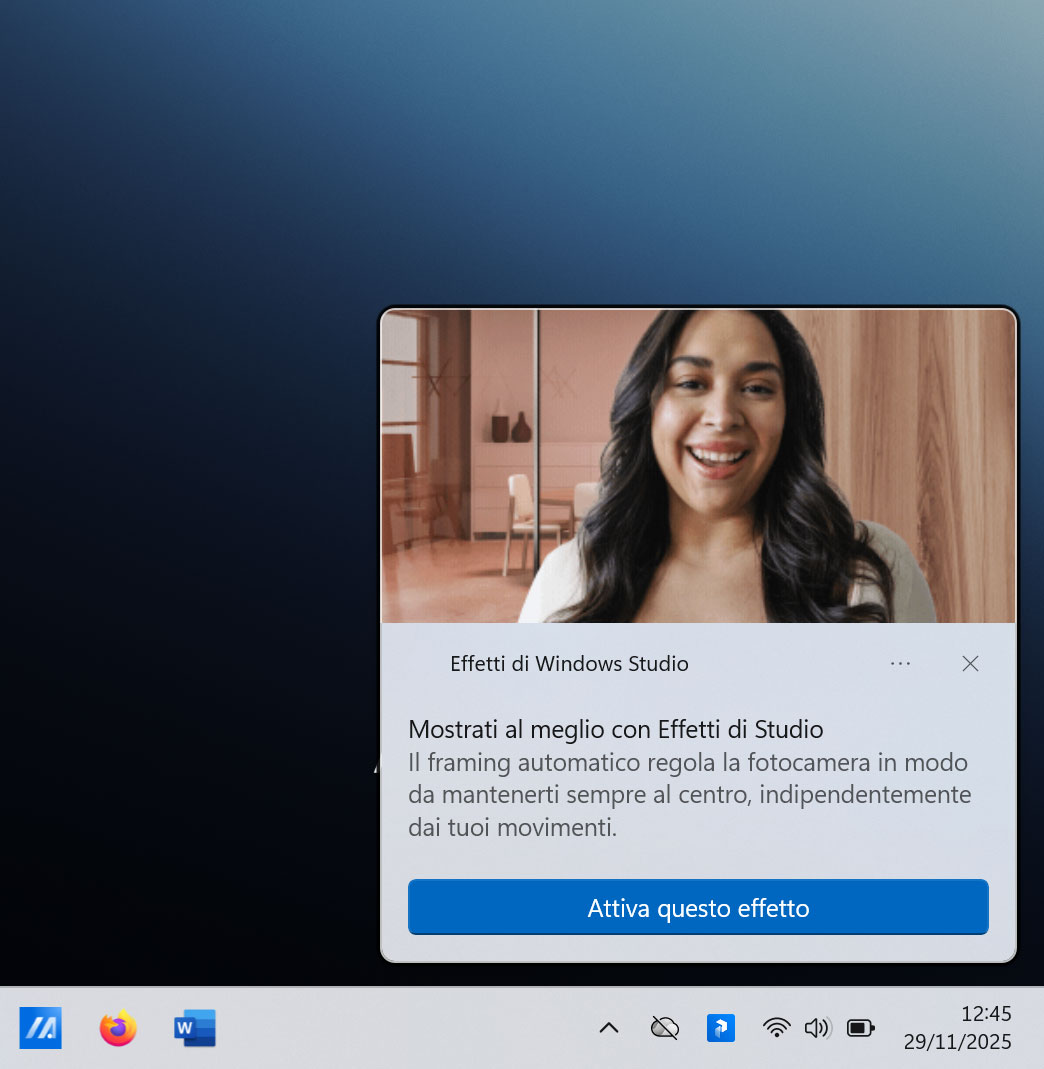Open the notification's three-dot options menu
Viewport: 1044px width, 1069px height.
point(900,663)
